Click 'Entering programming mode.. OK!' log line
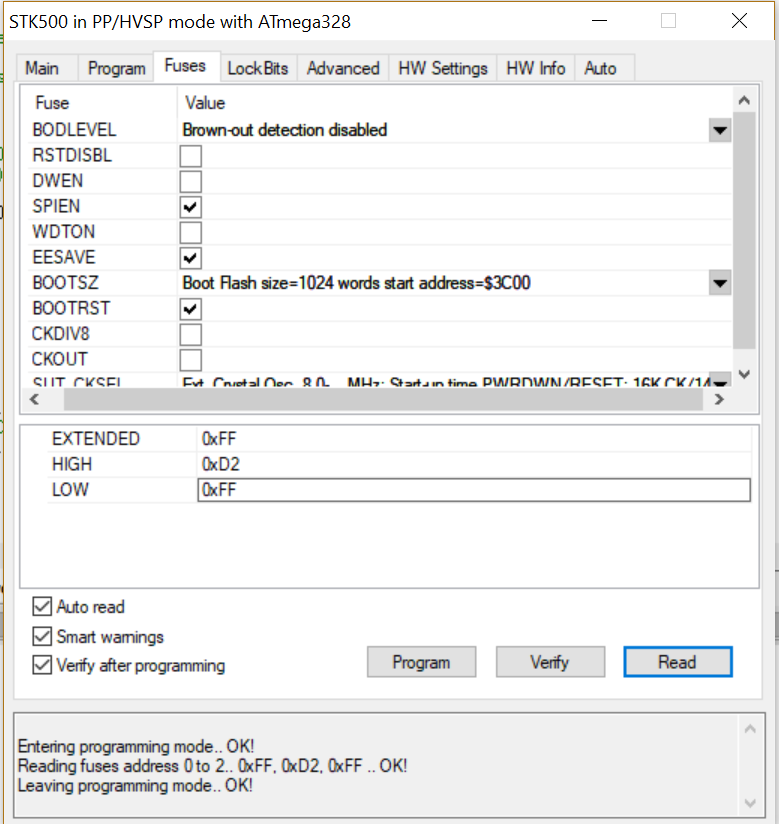This screenshot has width=779, height=824. click(x=136, y=746)
